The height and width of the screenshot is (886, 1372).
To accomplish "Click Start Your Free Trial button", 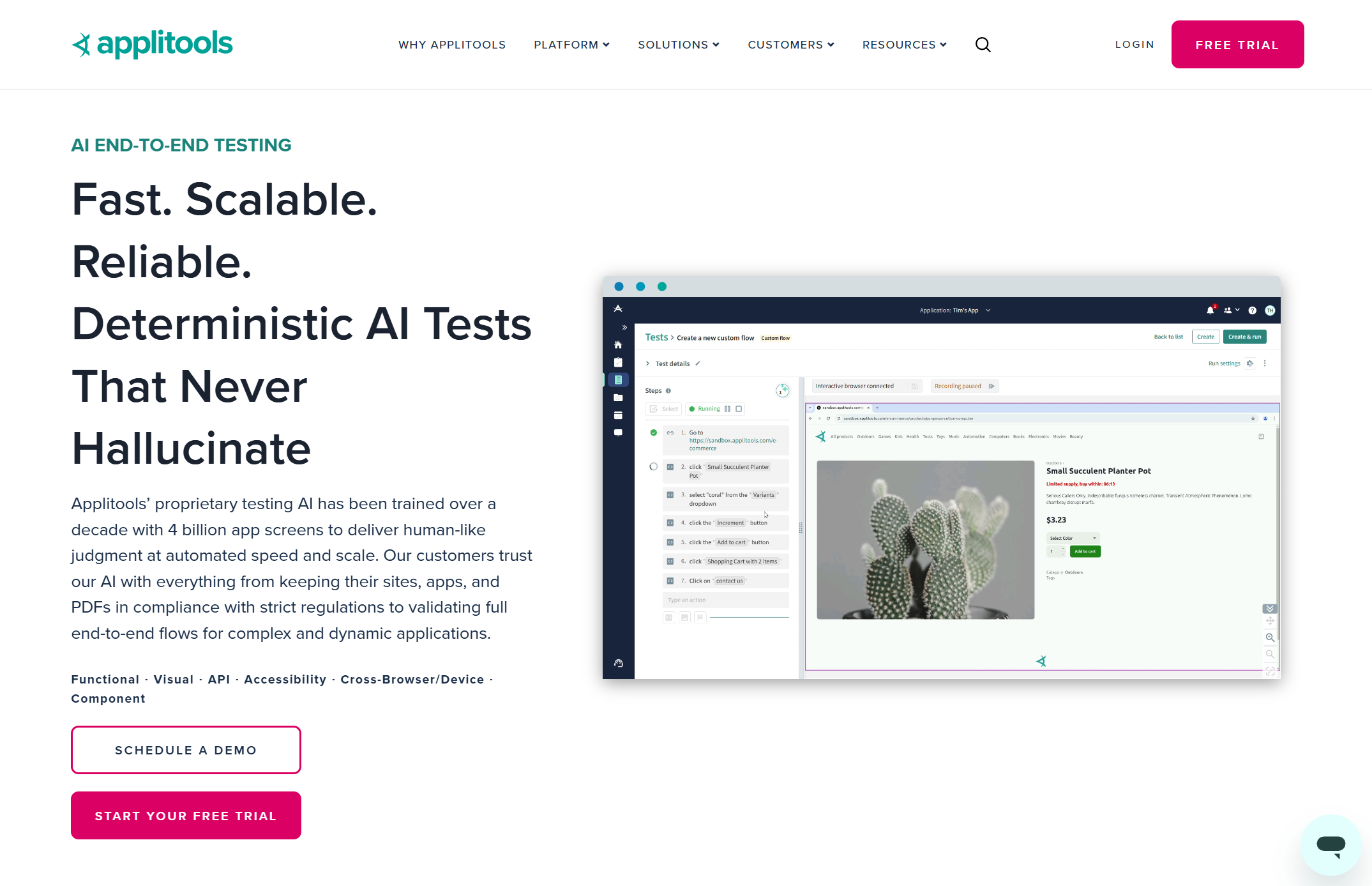I will point(186,816).
